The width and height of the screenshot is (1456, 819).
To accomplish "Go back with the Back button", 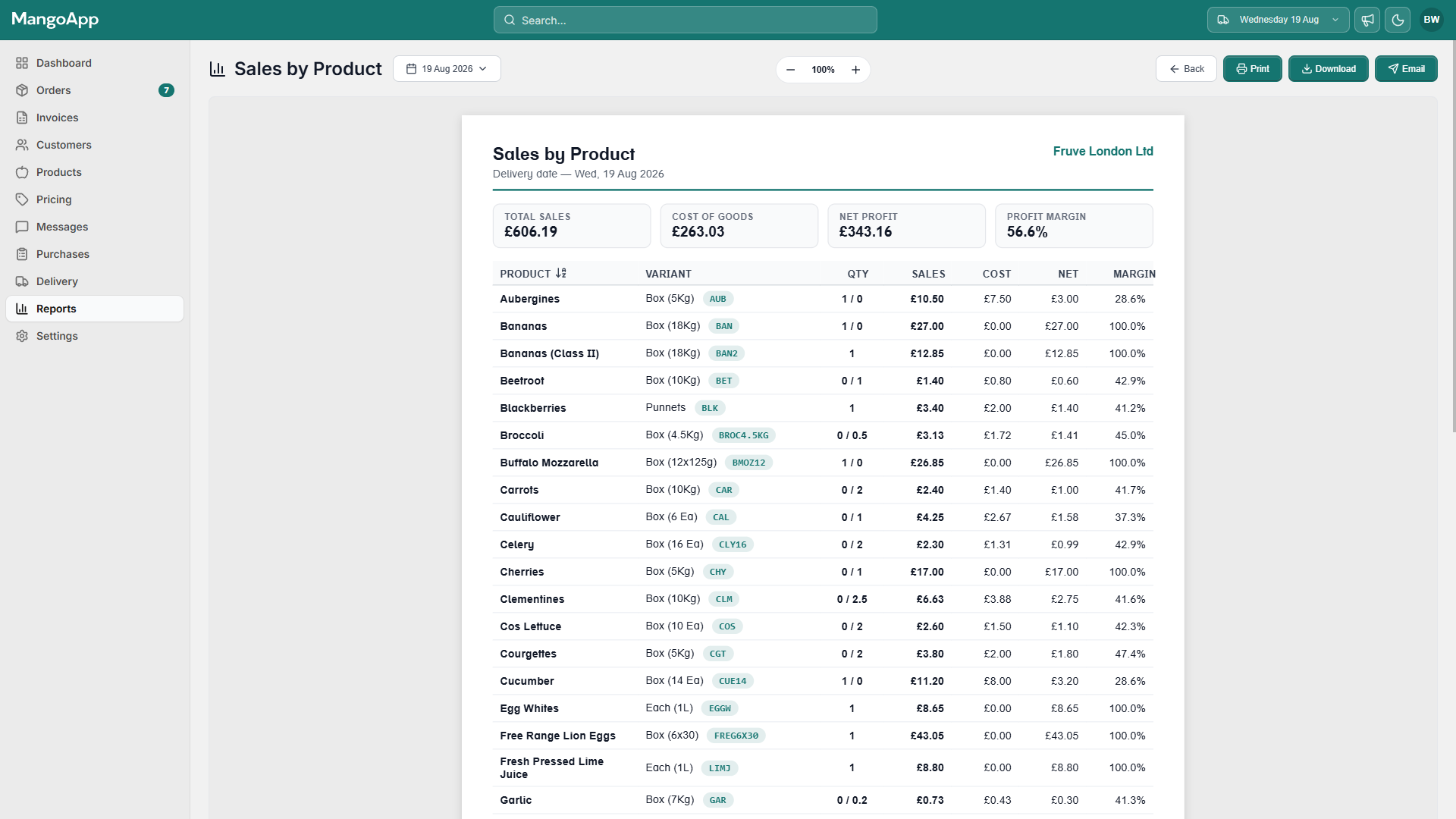I will click(1186, 69).
